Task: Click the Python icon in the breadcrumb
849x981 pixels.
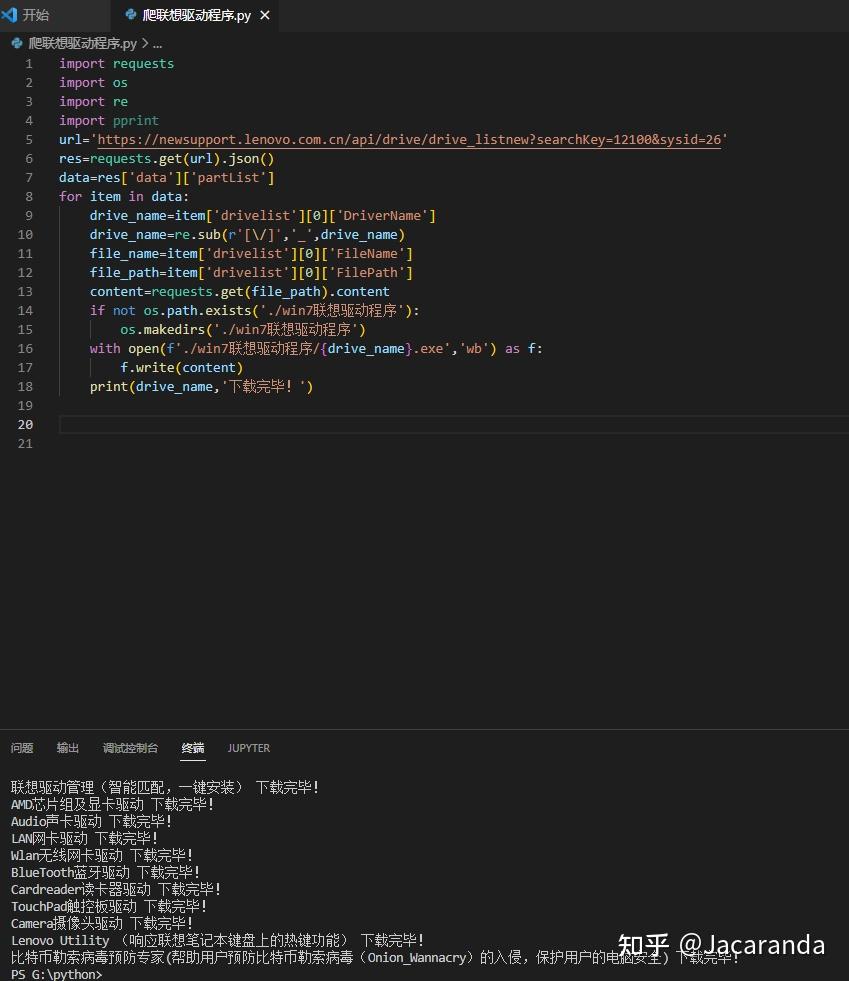Action: point(17,43)
